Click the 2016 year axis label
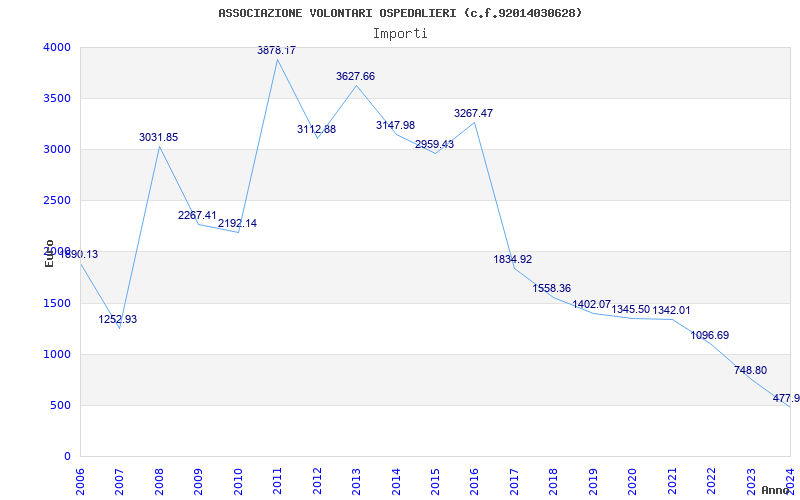800x500 pixels. 474,480
